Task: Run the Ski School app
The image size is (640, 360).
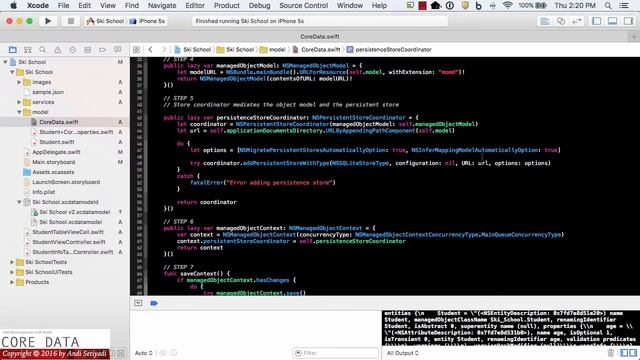Action: [x=48, y=21]
